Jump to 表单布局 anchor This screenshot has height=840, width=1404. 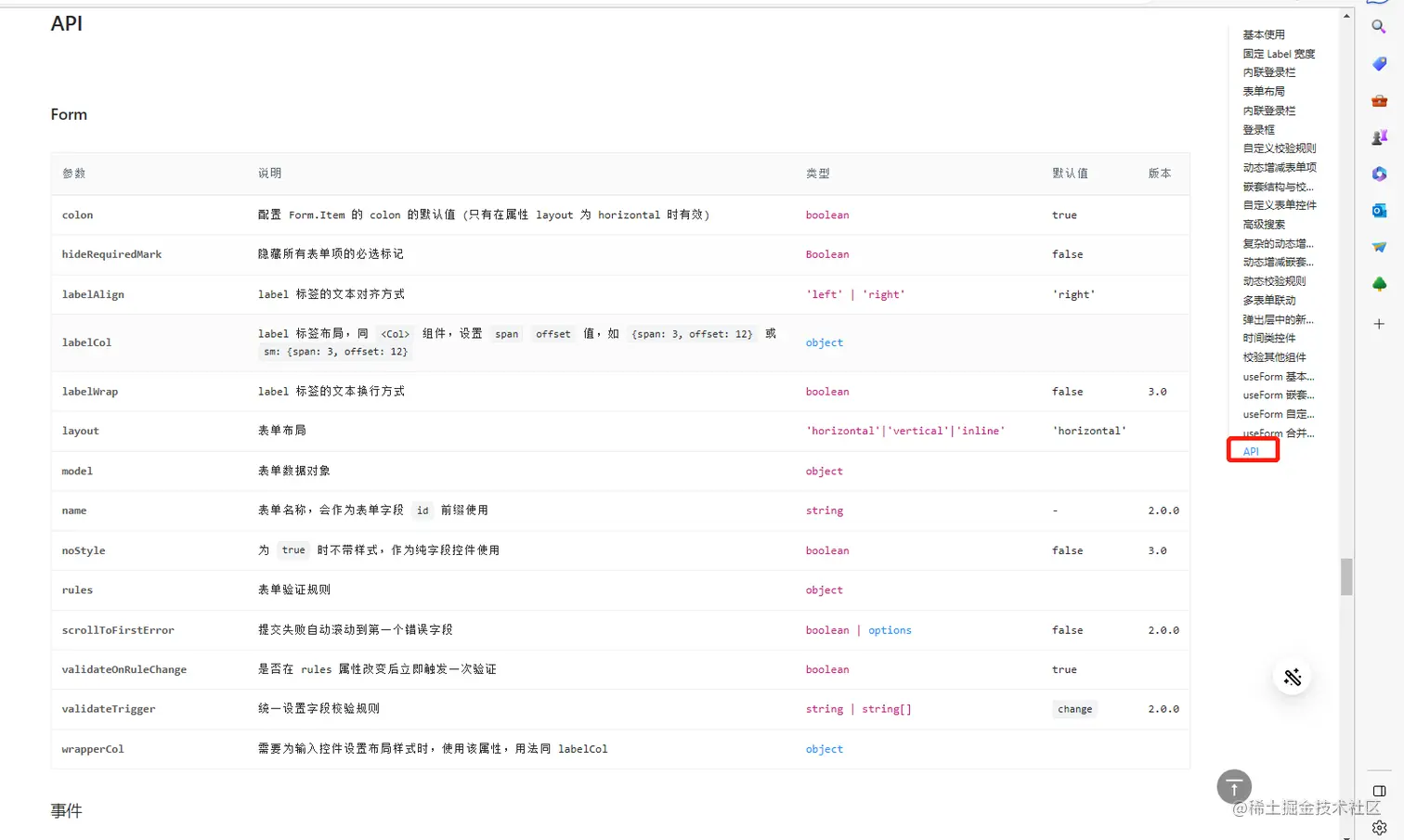tap(1264, 92)
